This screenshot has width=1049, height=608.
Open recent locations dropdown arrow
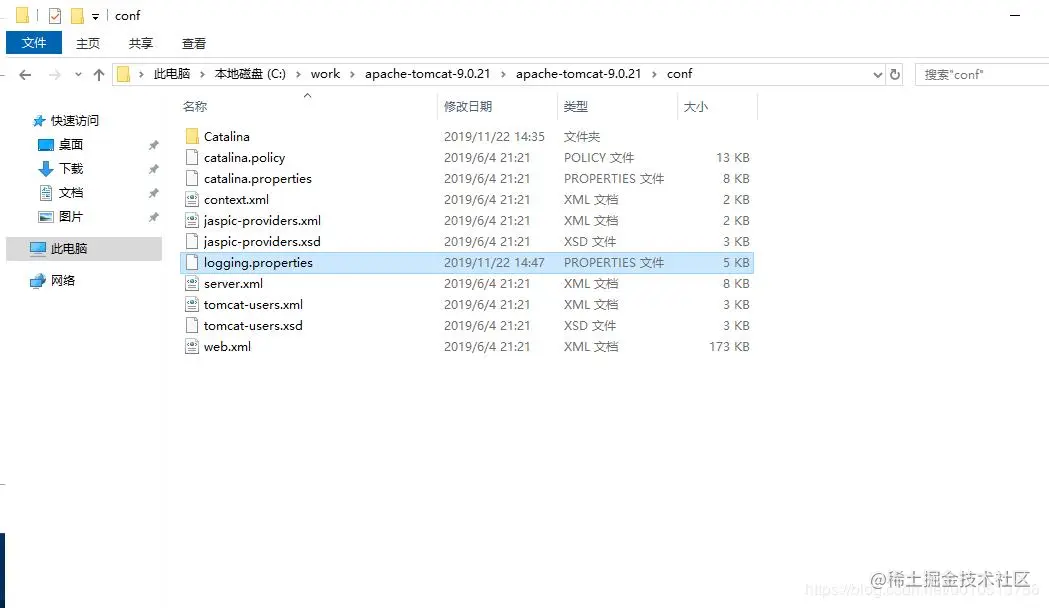(x=78, y=75)
